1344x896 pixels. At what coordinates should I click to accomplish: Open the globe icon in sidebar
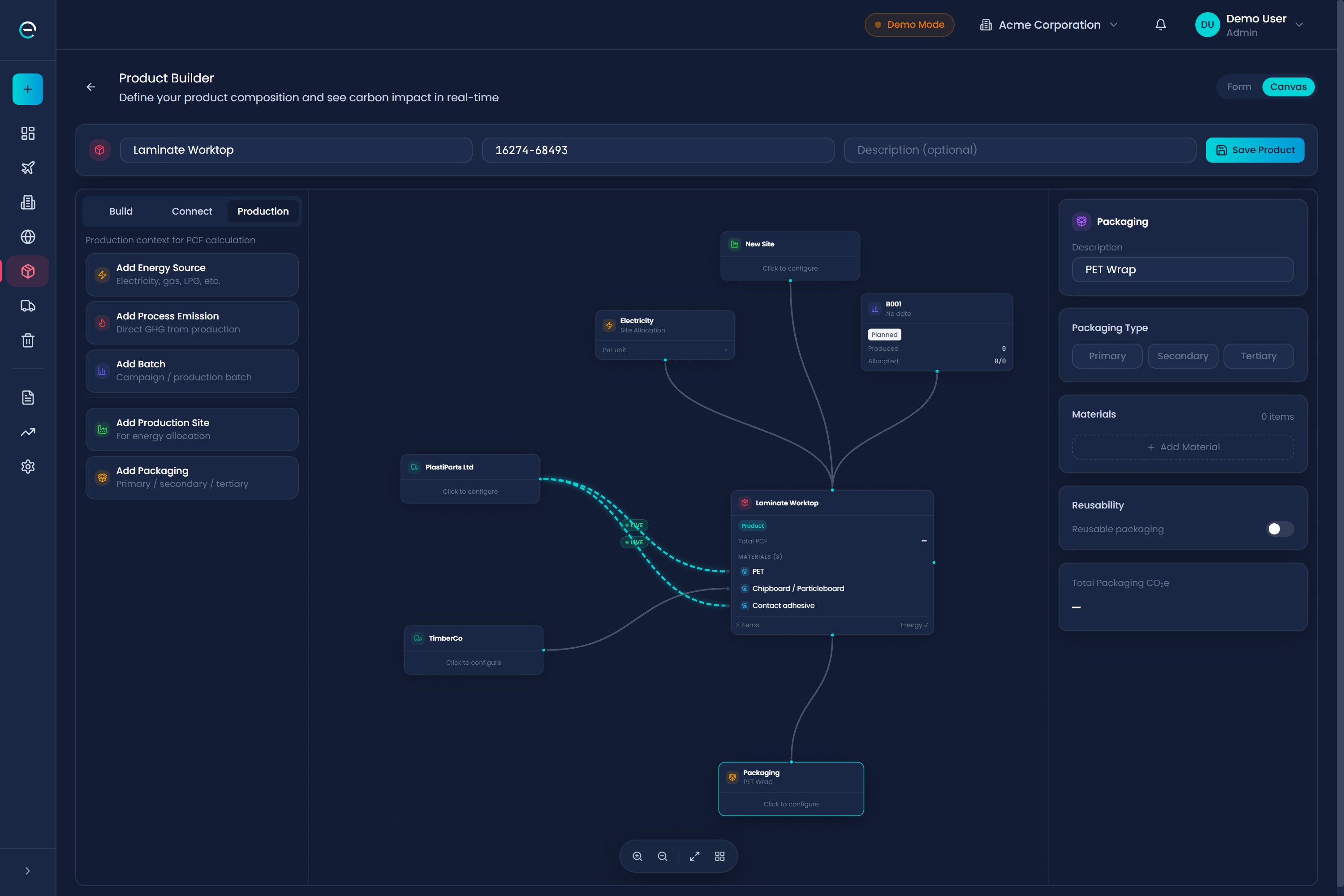pyautogui.click(x=27, y=237)
